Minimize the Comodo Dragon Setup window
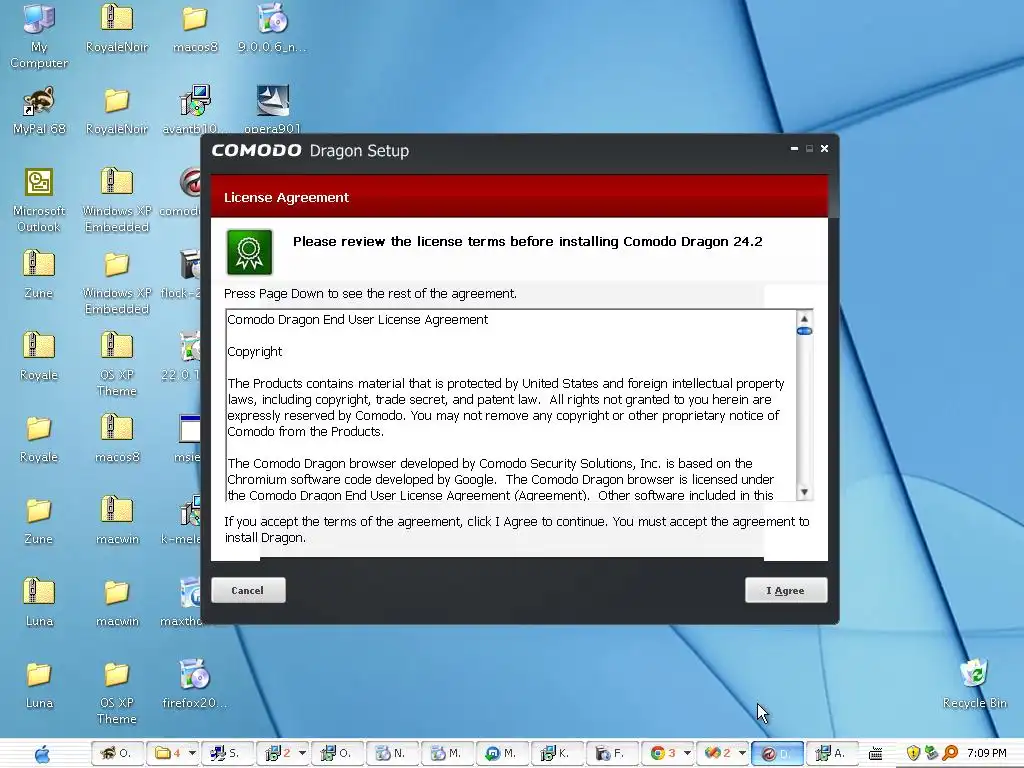This screenshot has height=768, width=1024. 794,149
